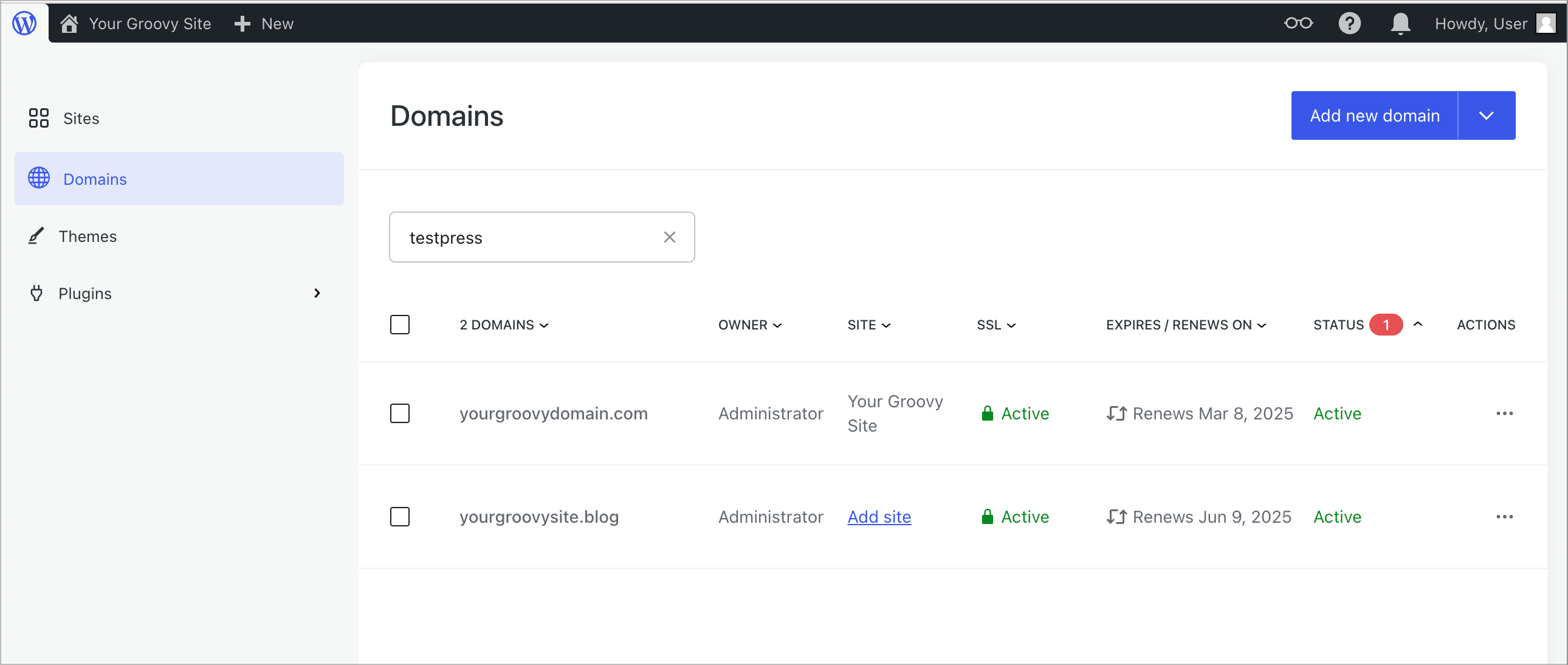1568x665 pixels.
Task: Open the notifications bell icon
Action: point(1401,24)
